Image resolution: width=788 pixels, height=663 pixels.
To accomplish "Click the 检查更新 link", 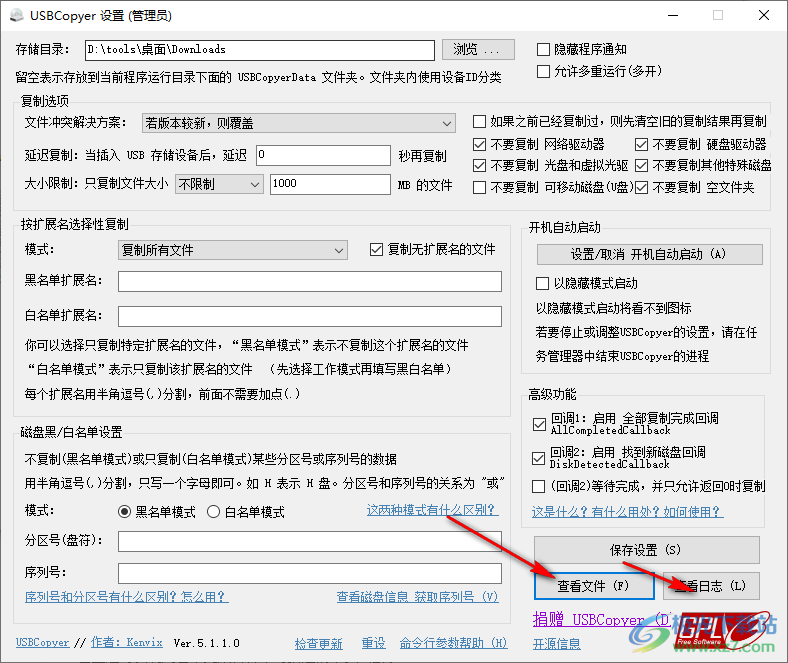I will click(318, 643).
